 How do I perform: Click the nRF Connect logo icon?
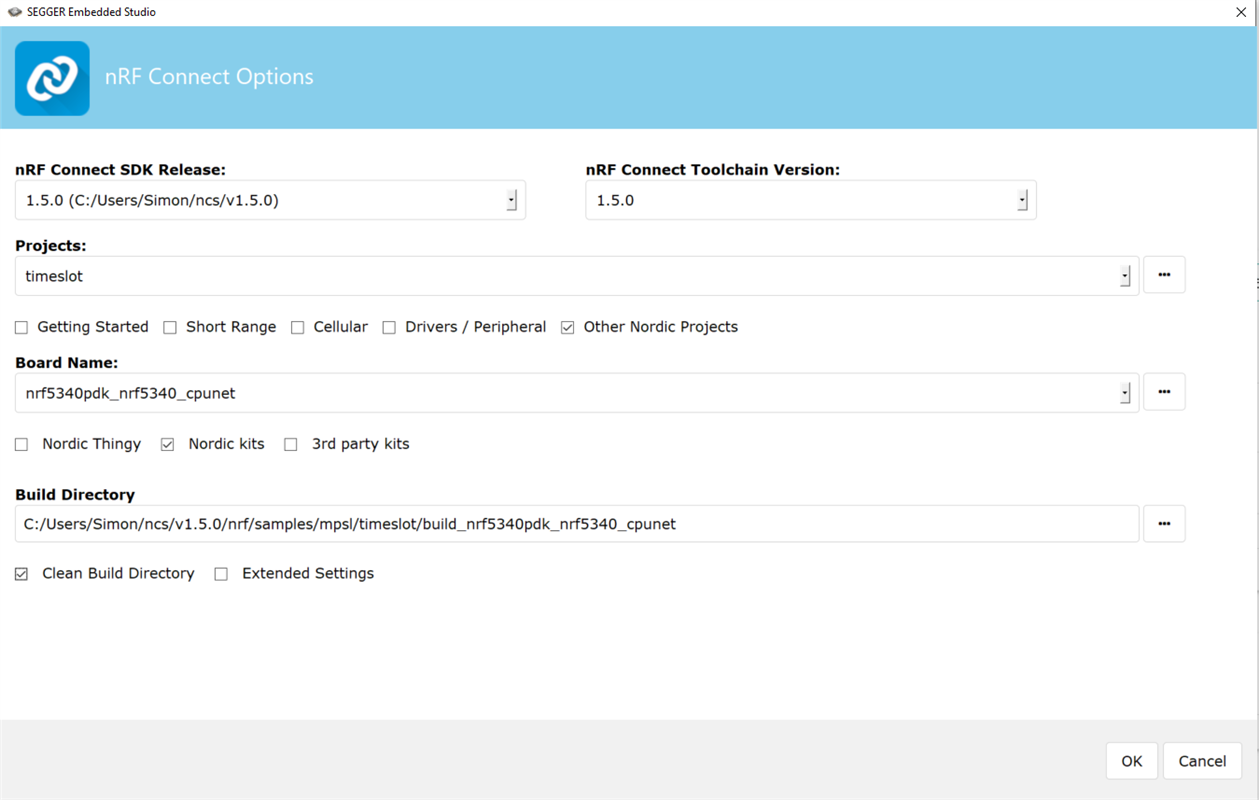point(51,77)
